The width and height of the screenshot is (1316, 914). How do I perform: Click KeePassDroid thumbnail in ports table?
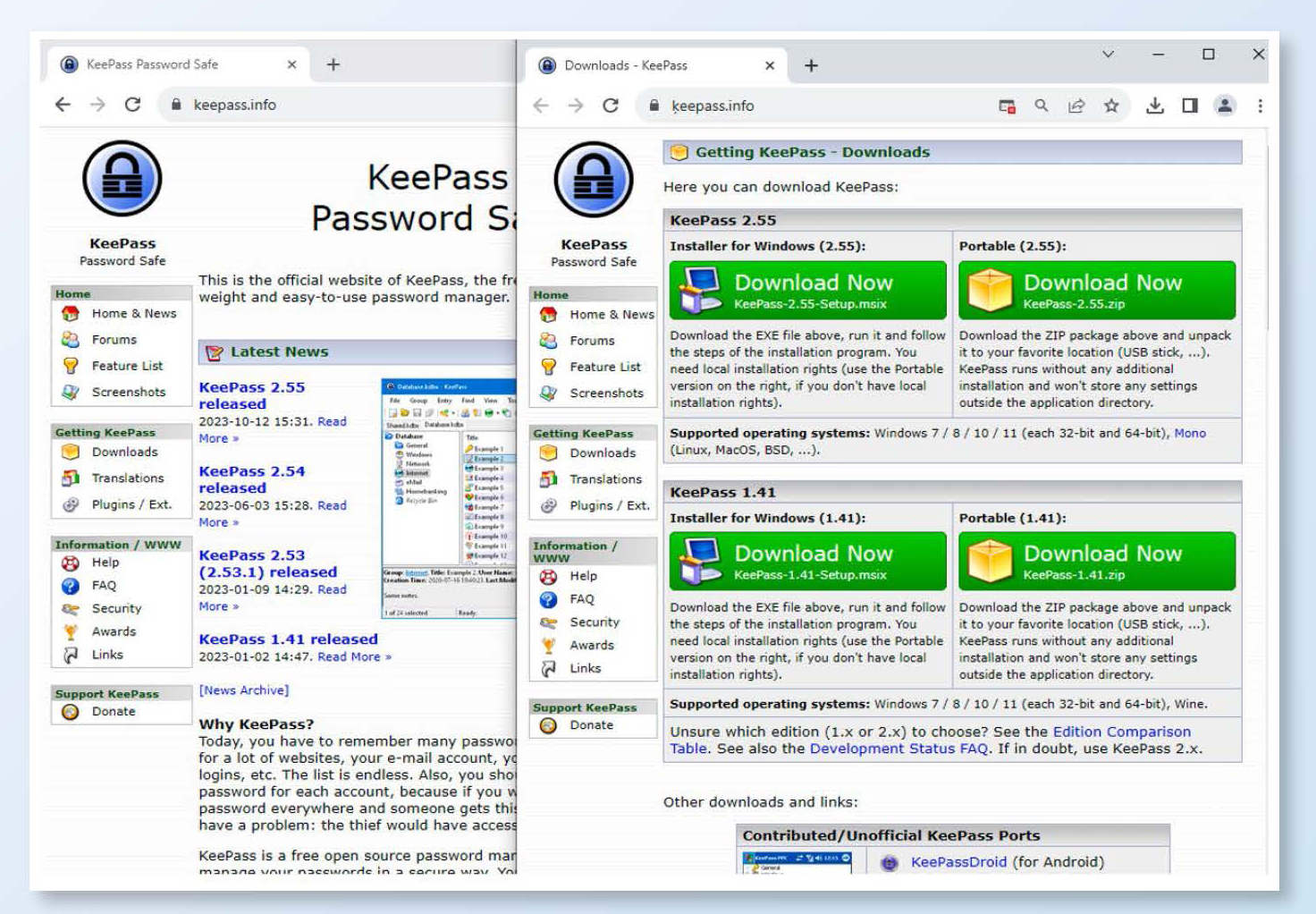pyautogui.click(x=797, y=862)
